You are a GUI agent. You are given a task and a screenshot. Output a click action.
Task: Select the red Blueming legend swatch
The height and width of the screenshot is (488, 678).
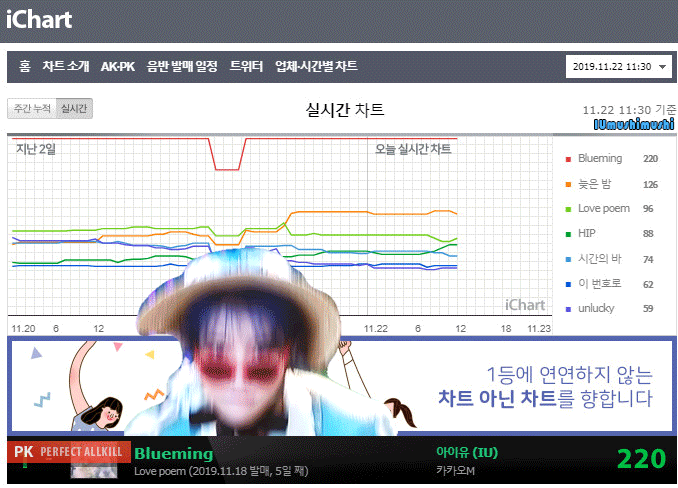click(568, 159)
